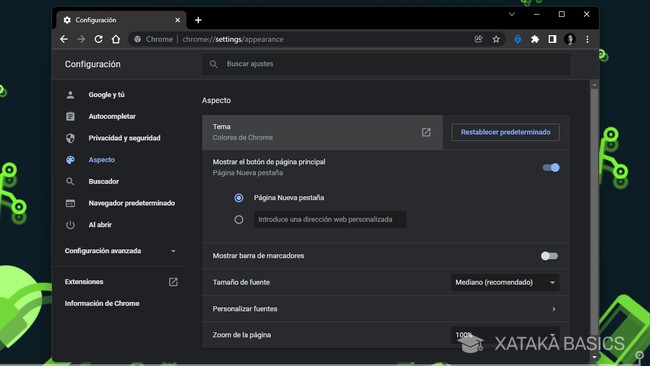
Task: Open the Extensiones link
Action: click(84, 282)
